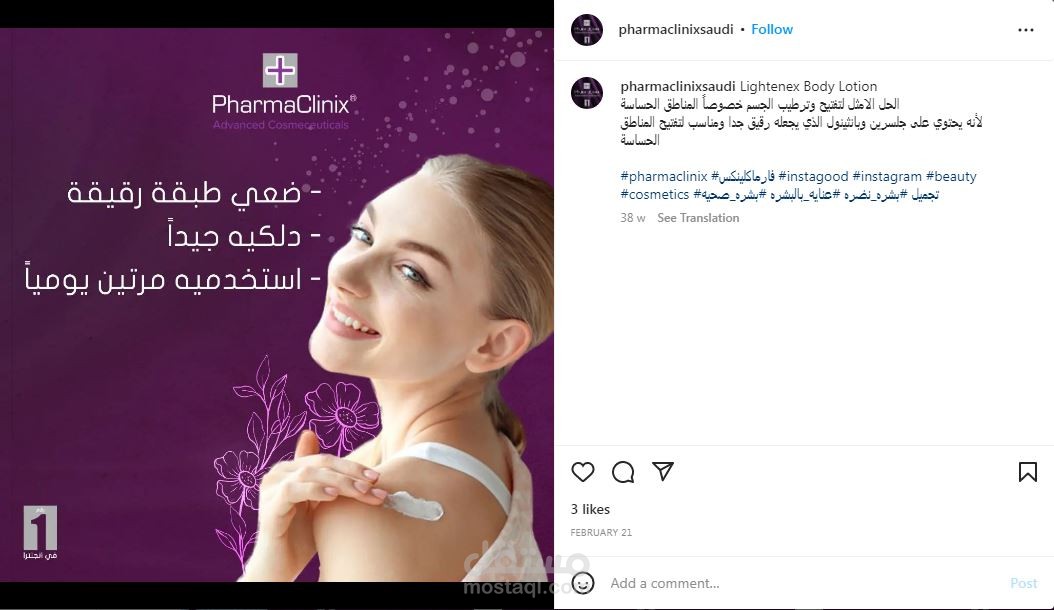Open the #pharmaclinix hashtag
This screenshot has height=610, width=1054.
point(664,176)
